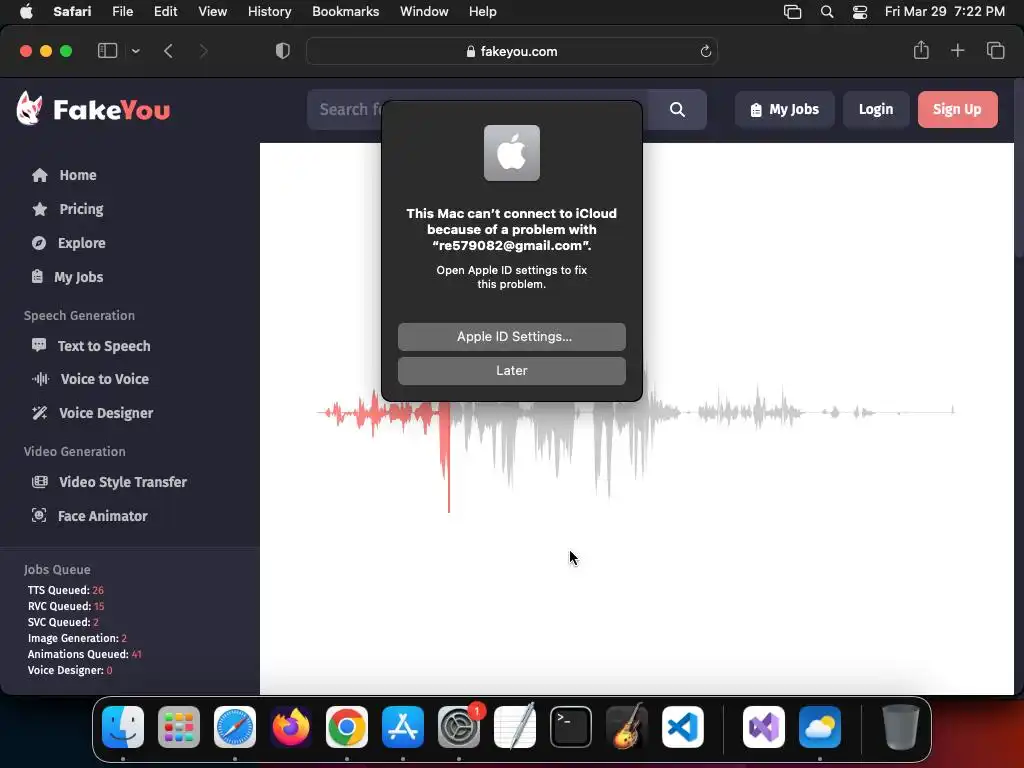The width and height of the screenshot is (1024, 768).
Task: Open Safari menu in menu bar
Action: [72, 11]
